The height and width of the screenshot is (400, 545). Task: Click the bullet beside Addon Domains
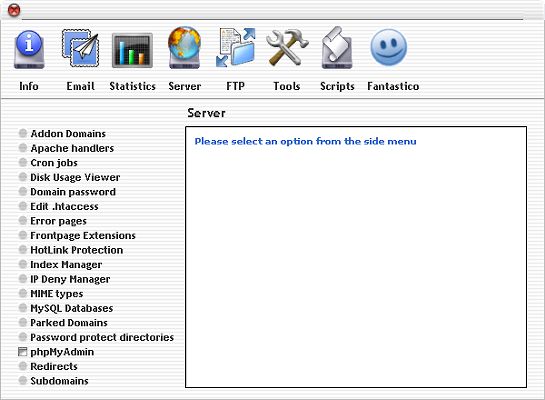pos(23,133)
